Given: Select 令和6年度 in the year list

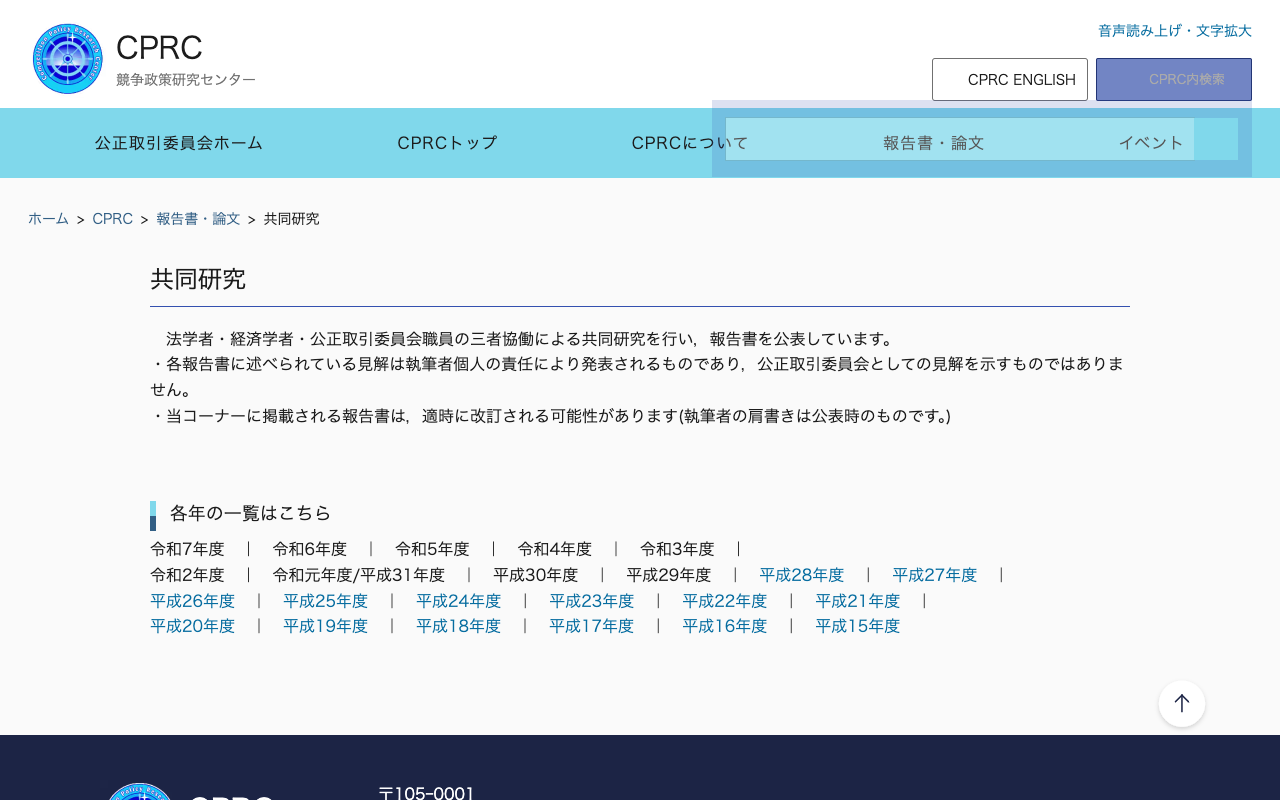Looking at the screenshot, I should pos(310,549).
